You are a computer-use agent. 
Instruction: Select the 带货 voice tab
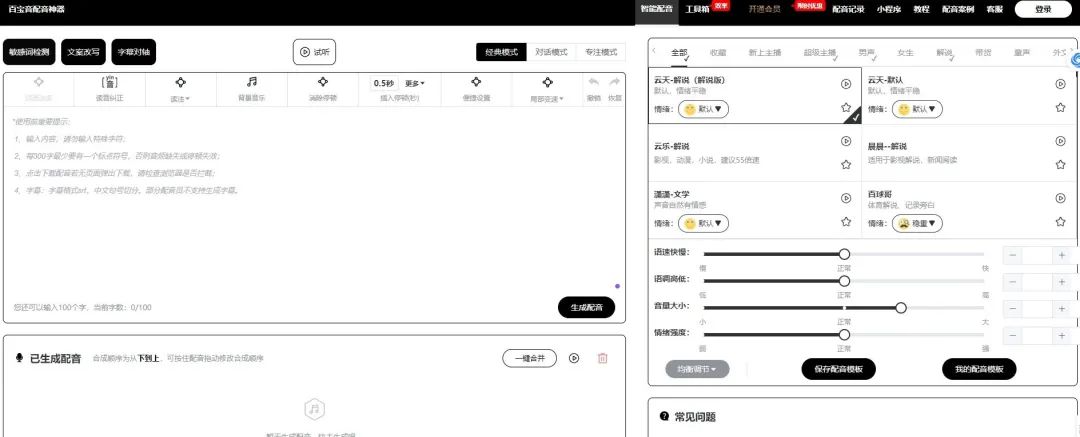point(983,52)
